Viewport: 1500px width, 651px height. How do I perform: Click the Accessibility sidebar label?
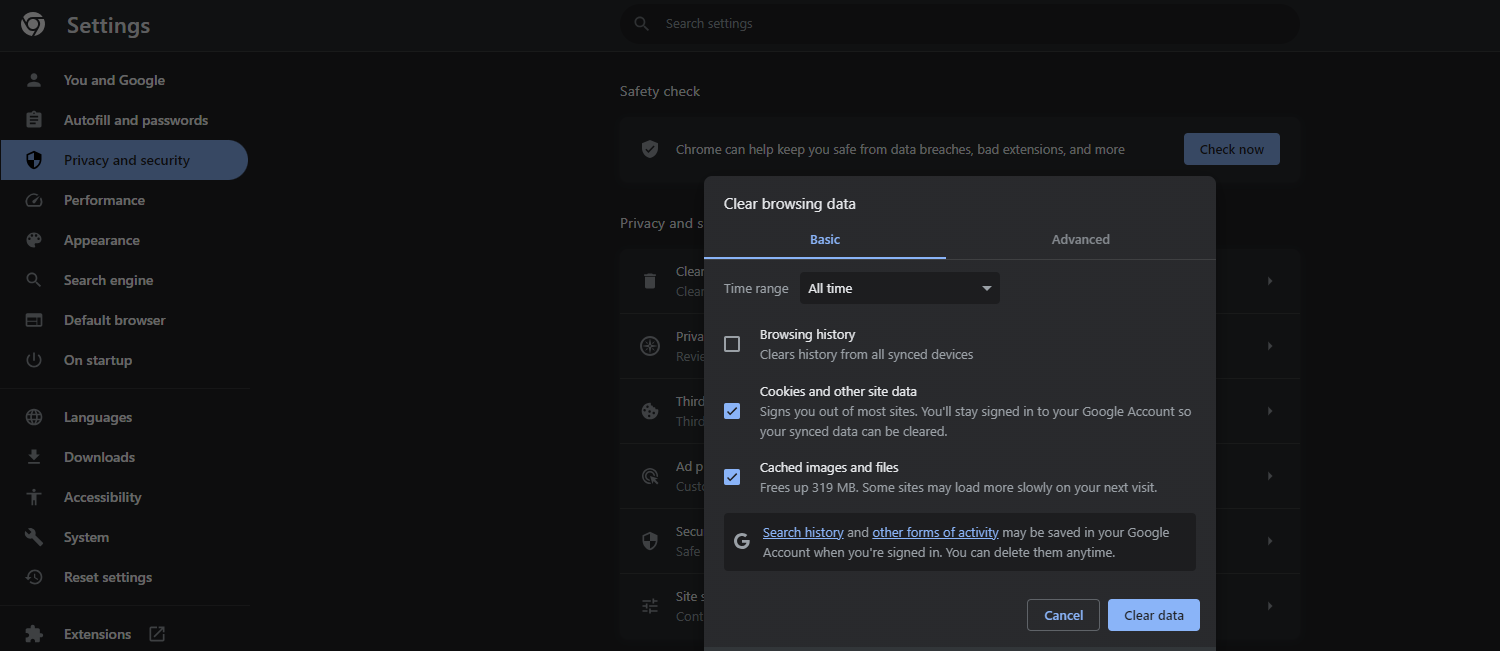point(103,497)
